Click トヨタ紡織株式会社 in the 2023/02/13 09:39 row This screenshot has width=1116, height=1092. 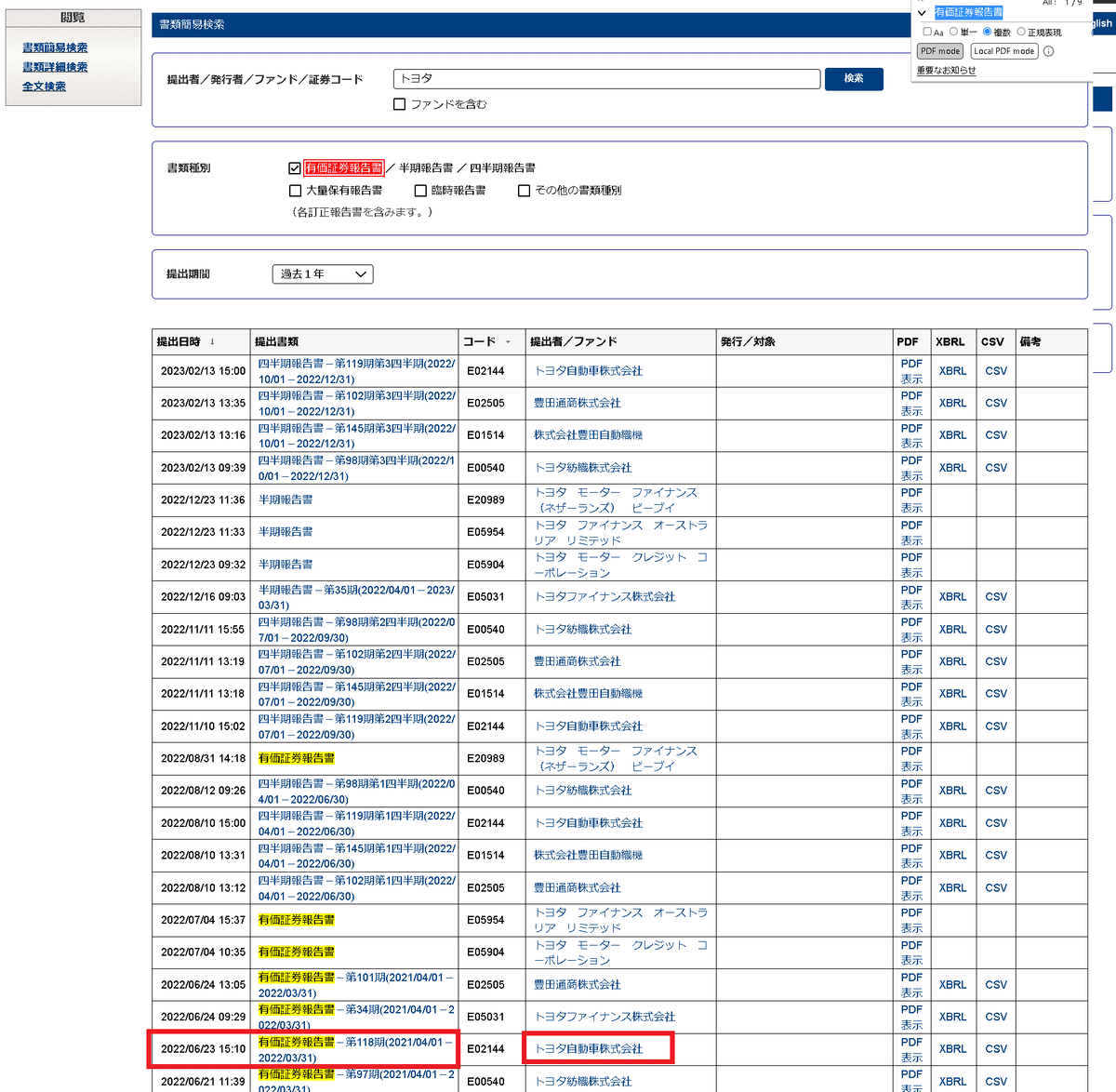click(583, 468)
